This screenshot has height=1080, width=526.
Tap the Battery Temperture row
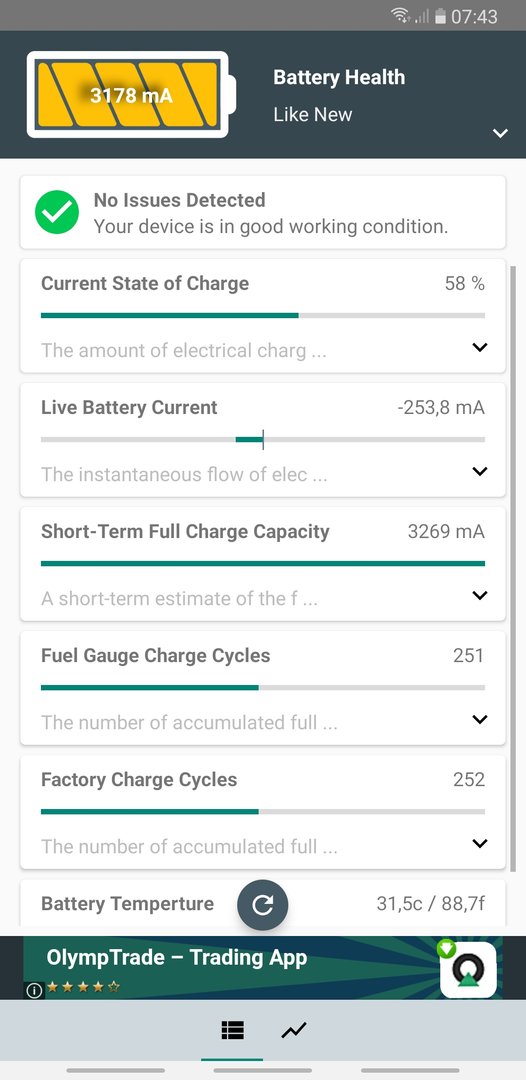pyautogui.click(x=263, y=903)
